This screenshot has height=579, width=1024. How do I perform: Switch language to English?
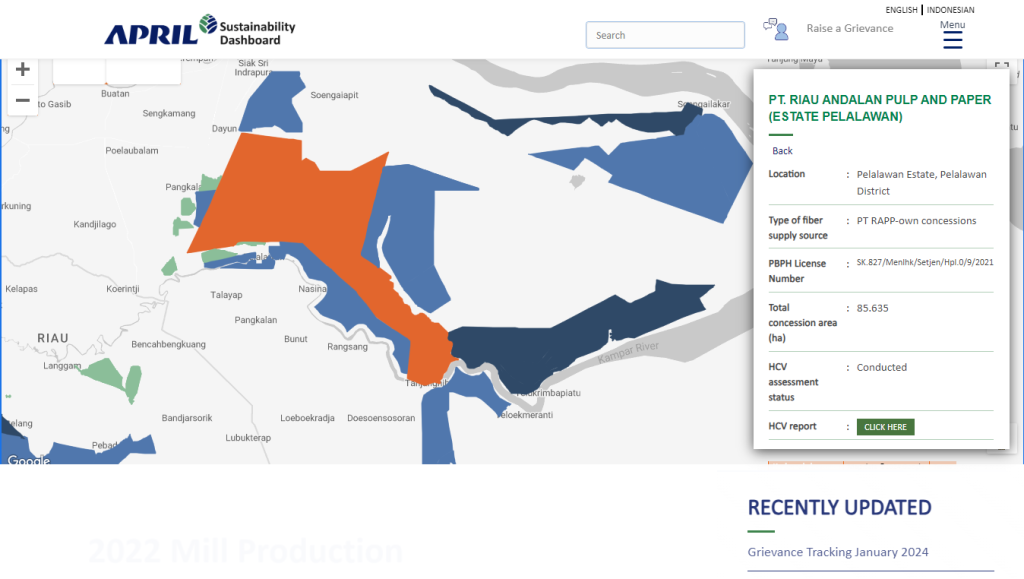pos(901,10)
